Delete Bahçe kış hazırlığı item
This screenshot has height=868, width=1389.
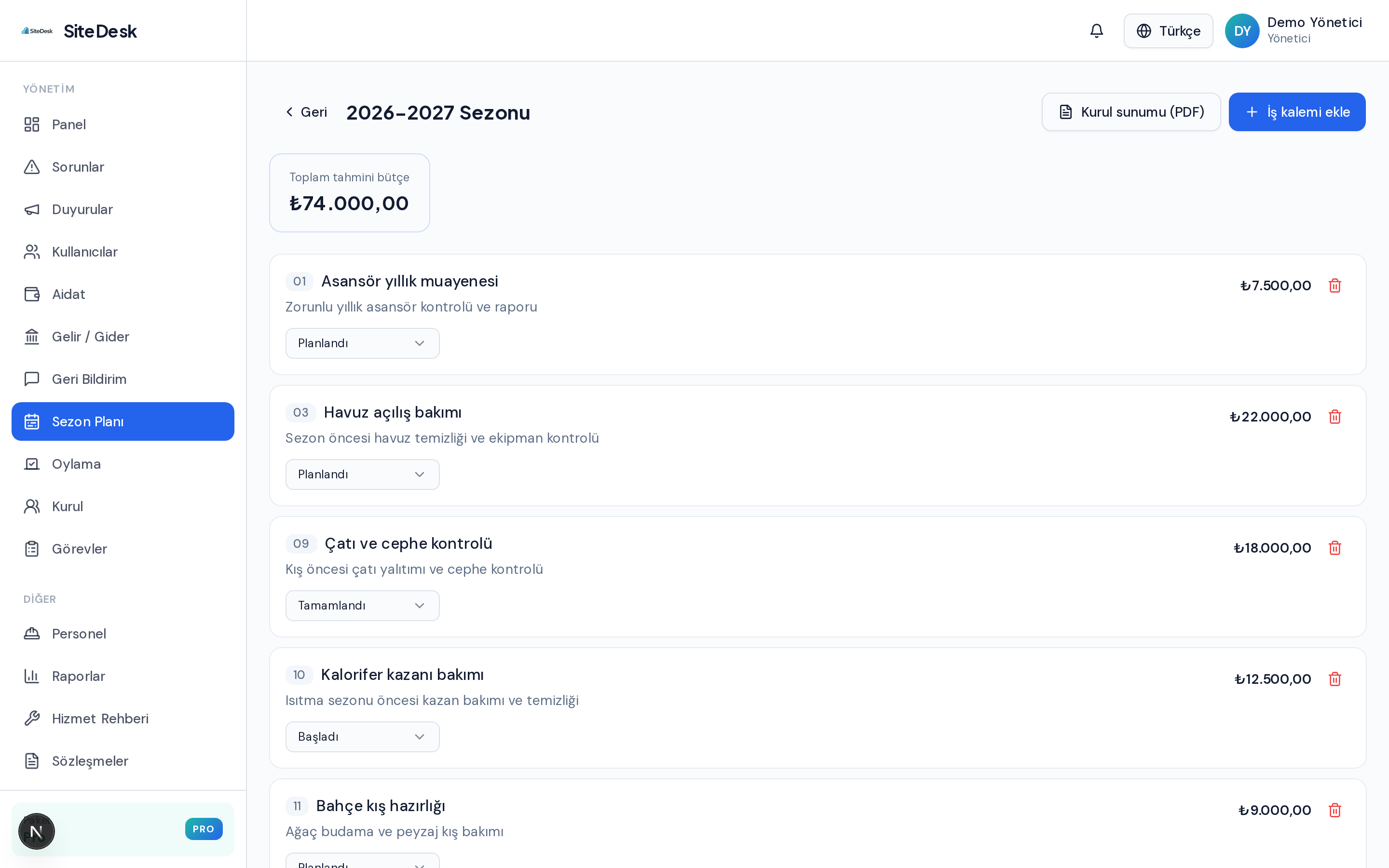pyautogui.click(x=1335, y=810)
